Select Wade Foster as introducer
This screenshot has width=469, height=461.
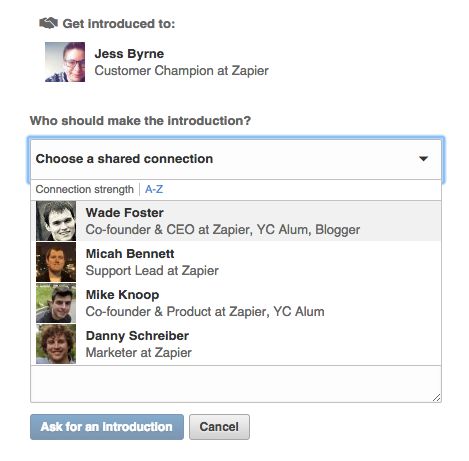tap(236, 221)
